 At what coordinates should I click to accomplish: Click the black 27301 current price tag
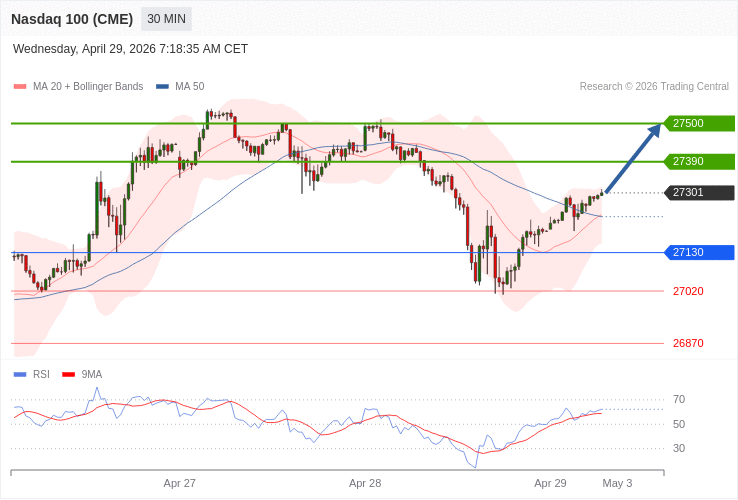tap(699, 192)
